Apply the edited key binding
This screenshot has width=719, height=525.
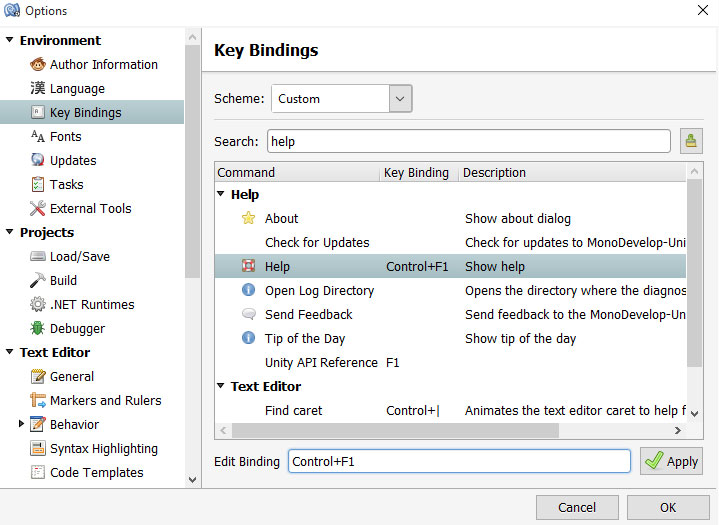(x=671, y=461)
